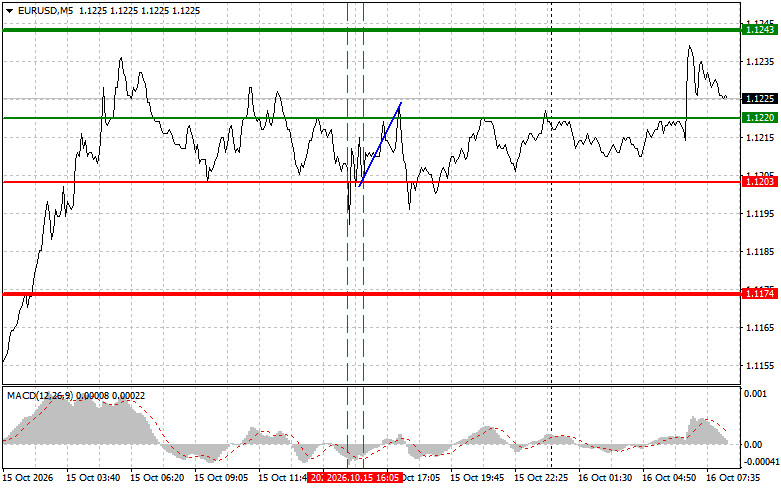Viewport: 781px width, 489px height.
Task: Click the 15 Oct 22:25 time axis label
Action: coord(541,478)
